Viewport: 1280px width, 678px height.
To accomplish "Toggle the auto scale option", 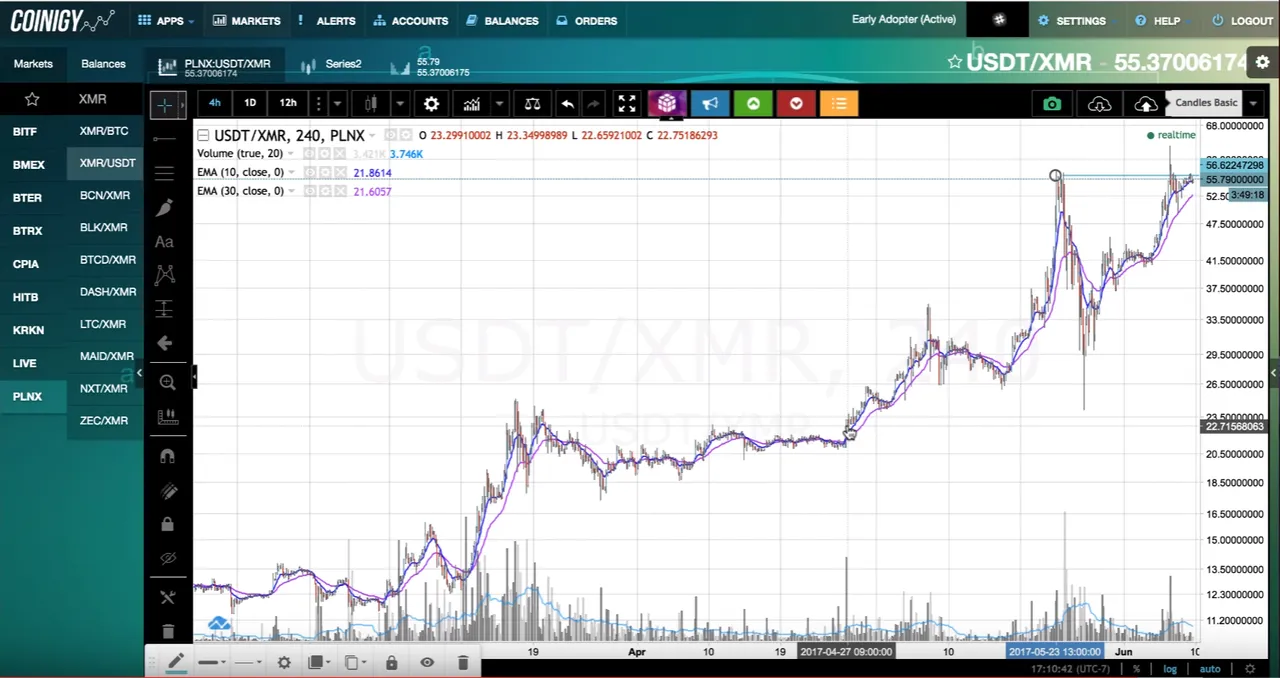I will tap(1210, 669).
